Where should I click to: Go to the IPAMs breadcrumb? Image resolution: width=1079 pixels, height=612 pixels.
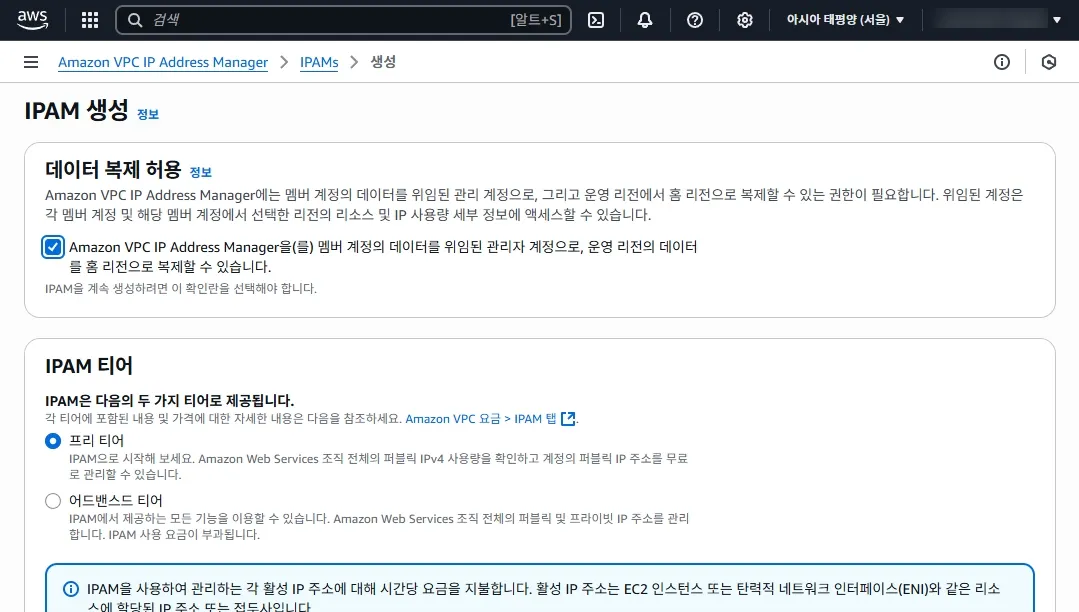point(319,62)
